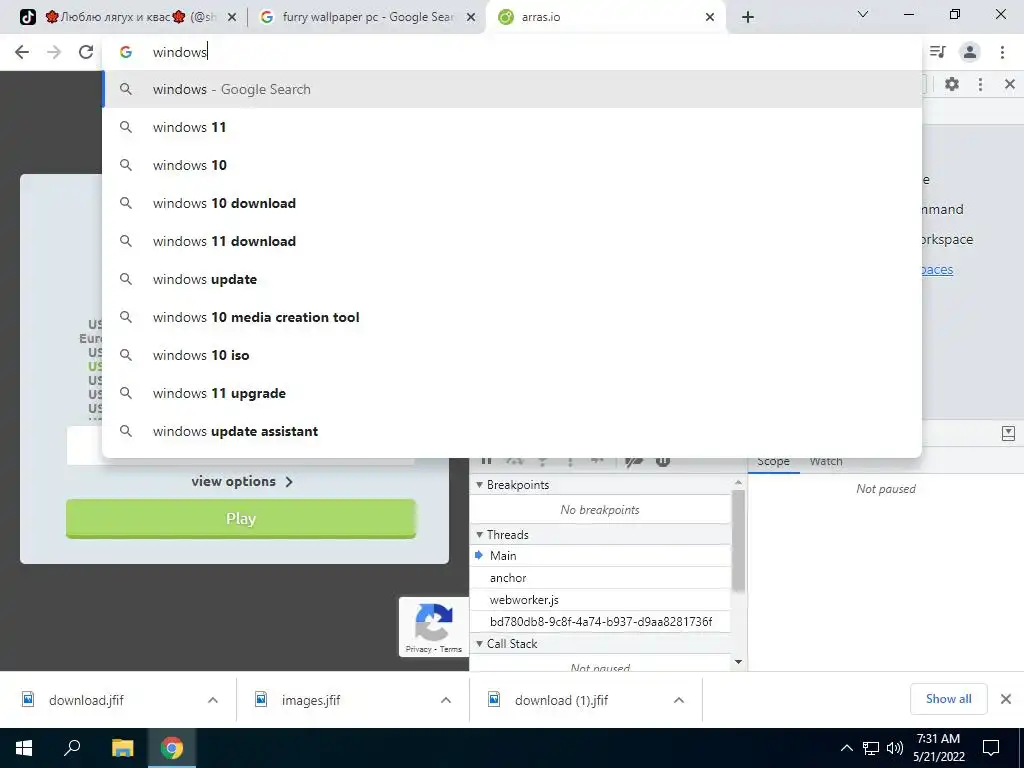Open Chrome's three-dot menu

(x=1002, y=52)
